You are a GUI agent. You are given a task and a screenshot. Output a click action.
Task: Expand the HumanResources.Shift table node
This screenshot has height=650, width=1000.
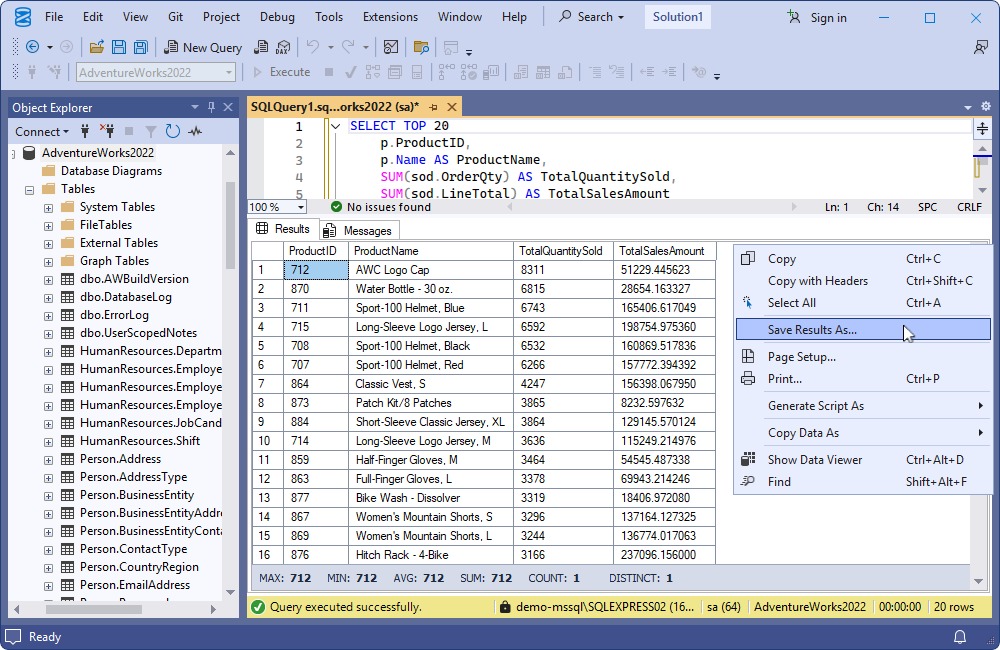click(48, 442)
